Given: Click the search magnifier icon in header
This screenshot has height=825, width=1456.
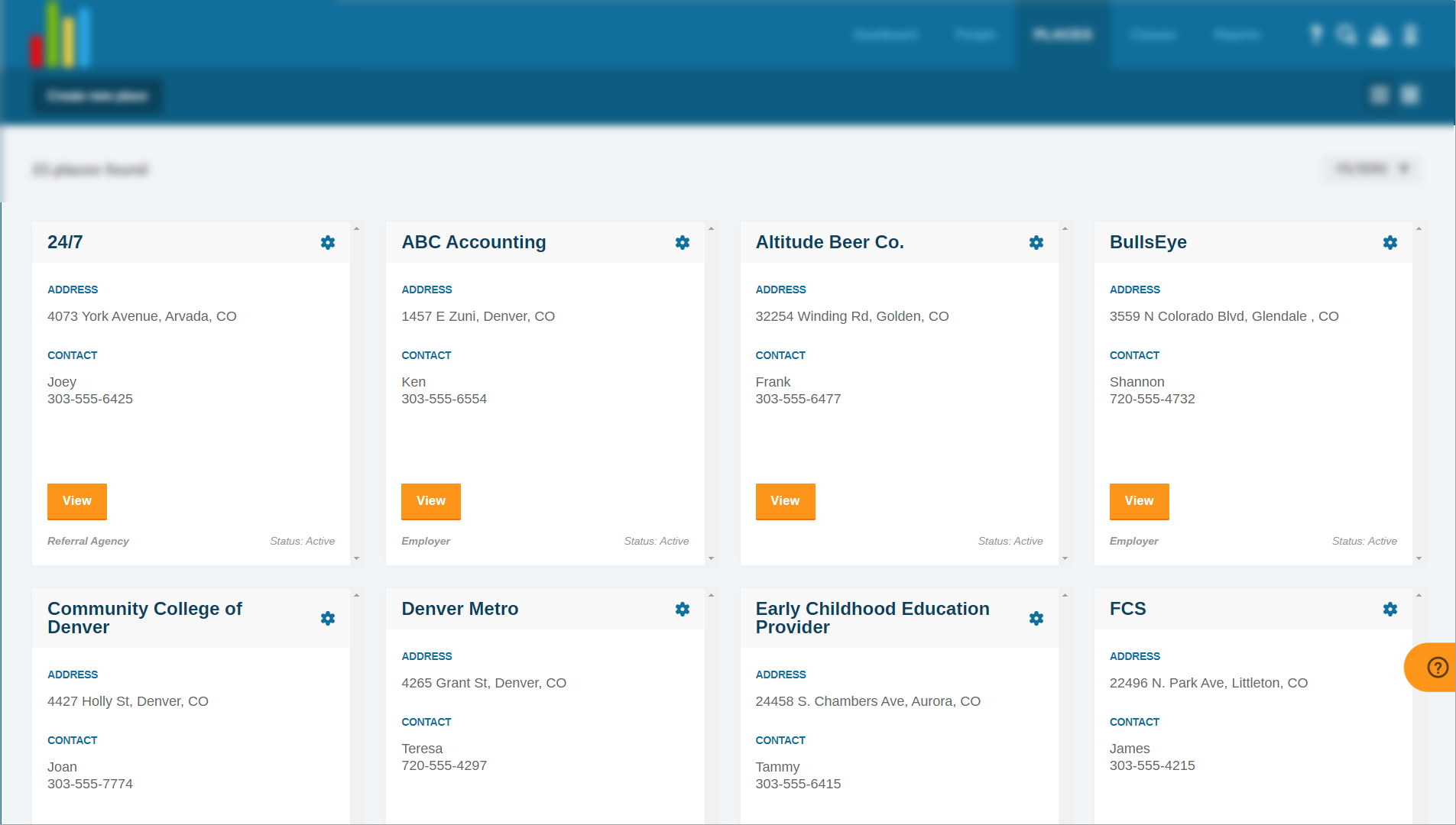Looking at the screenshot, I should click(x=1346, y=35).
